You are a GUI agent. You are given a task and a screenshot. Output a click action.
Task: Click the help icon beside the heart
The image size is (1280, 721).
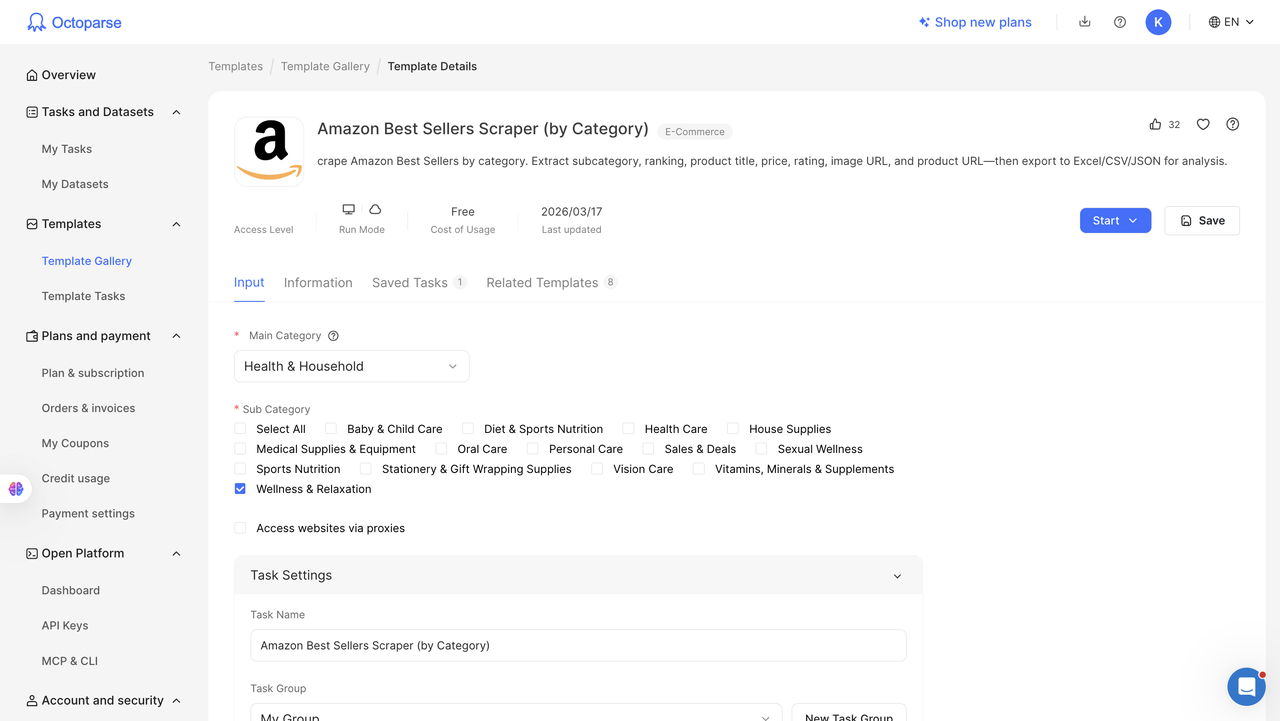coord(1233,125)
